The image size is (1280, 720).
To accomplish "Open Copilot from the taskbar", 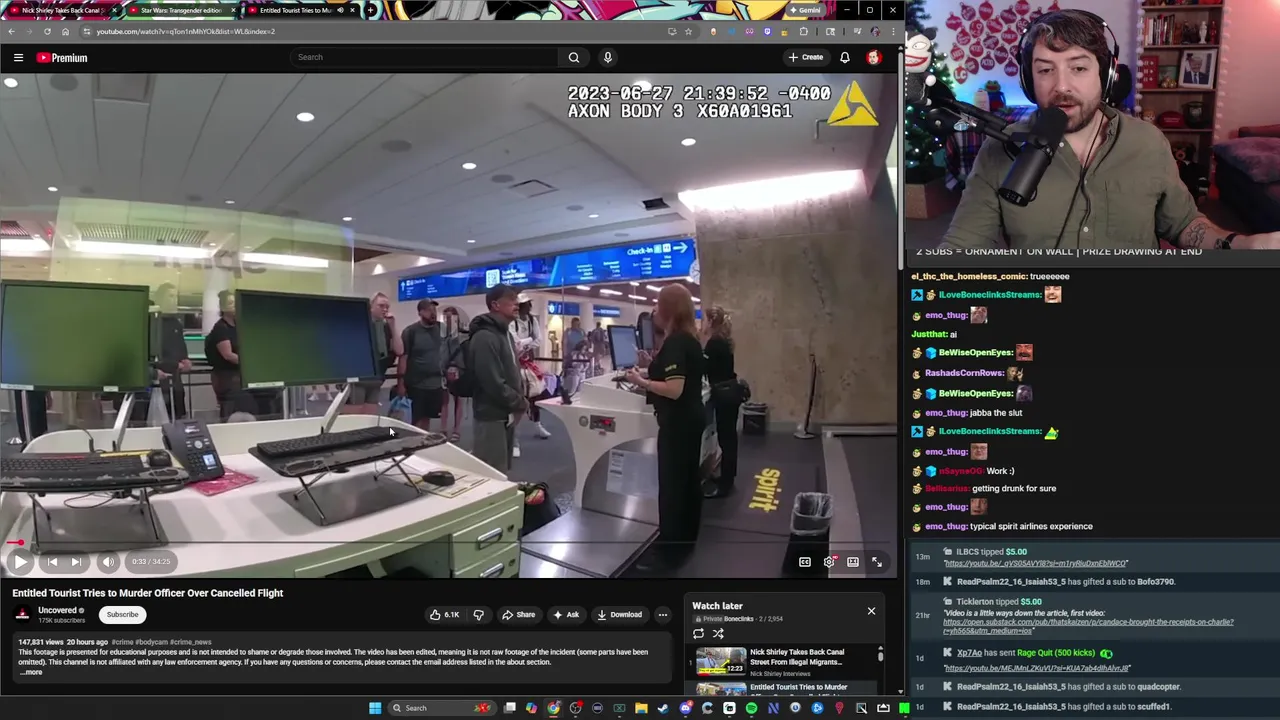I will 531,708.
